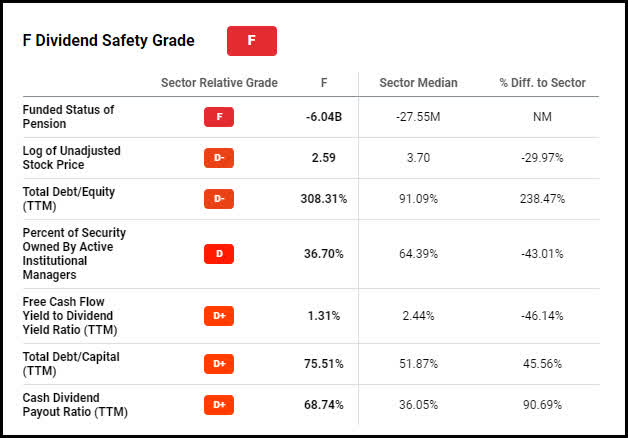Screen dimensions: 628x438
Task: Open the Funded Status of Pension metric
Action: click(68, 117)
